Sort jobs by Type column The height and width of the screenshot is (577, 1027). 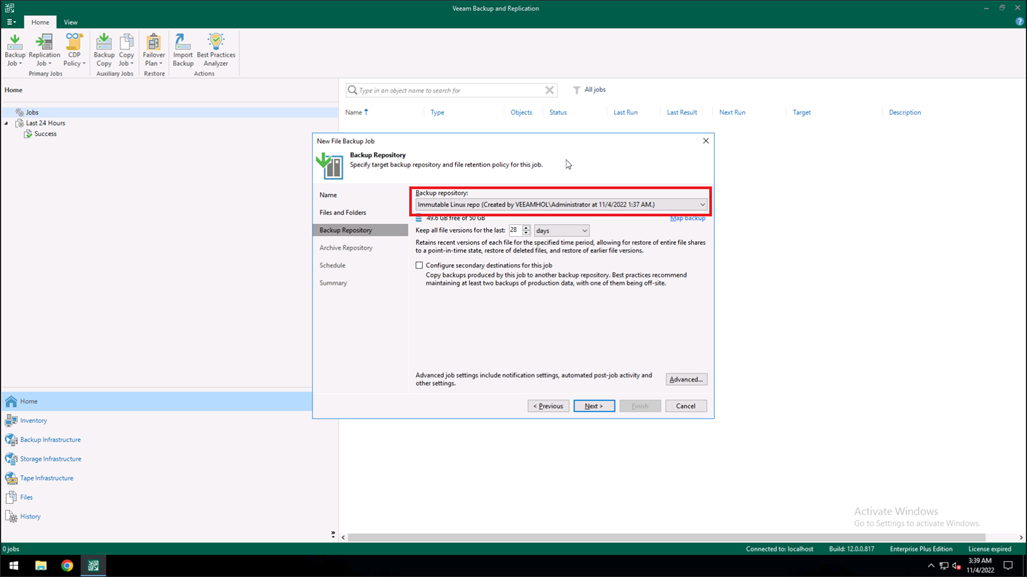[437, 113]
